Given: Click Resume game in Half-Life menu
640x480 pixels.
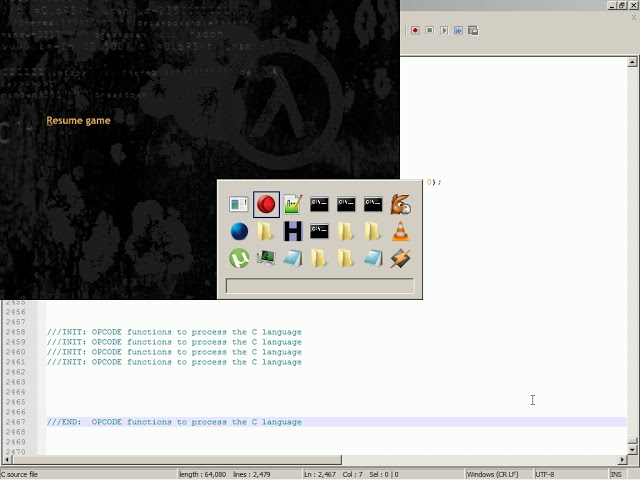Looking at the screenshot, I should [x=78, y=121].
